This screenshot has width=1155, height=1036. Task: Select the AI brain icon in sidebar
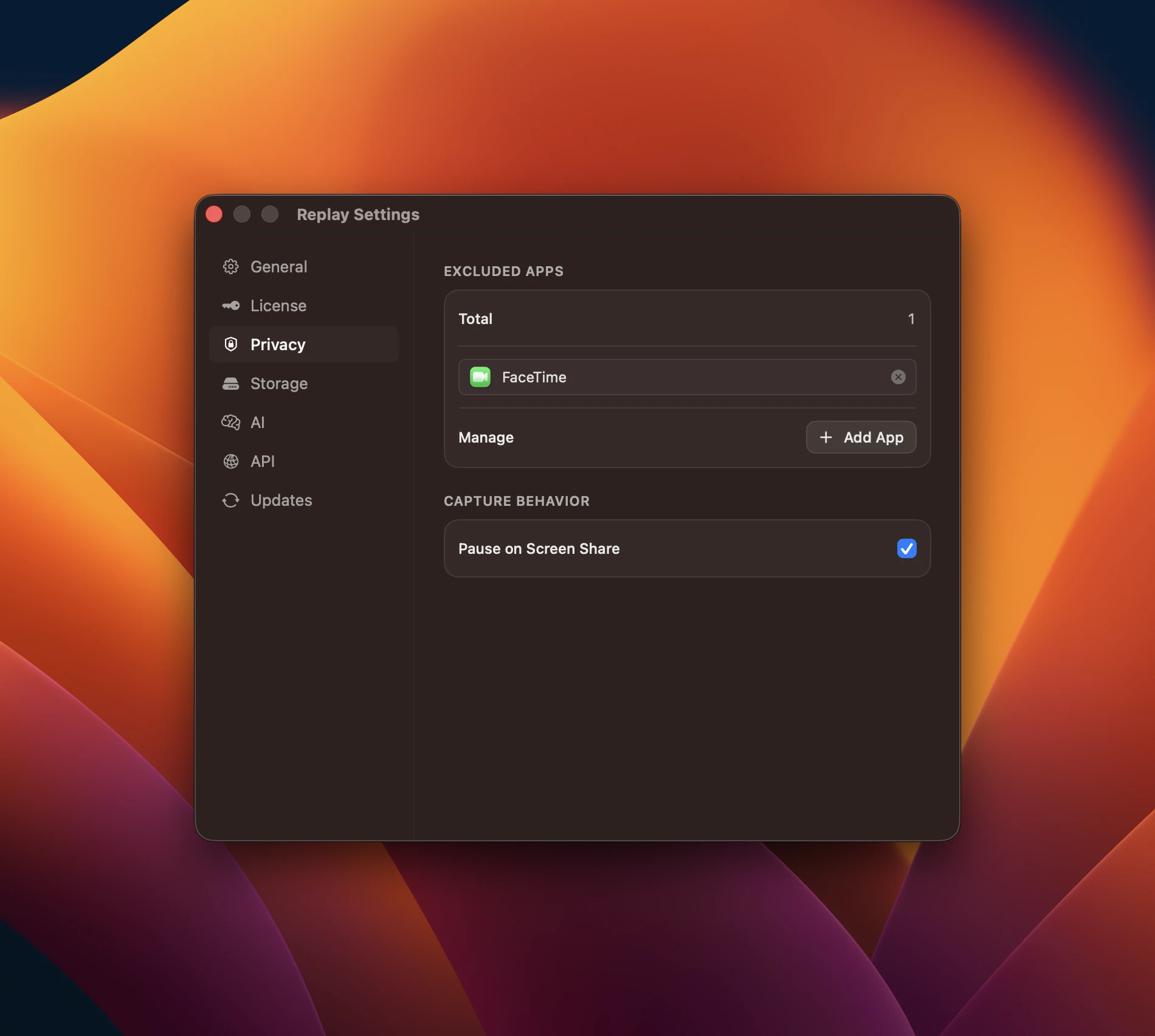pyautogui.click(x=231, y=422)
